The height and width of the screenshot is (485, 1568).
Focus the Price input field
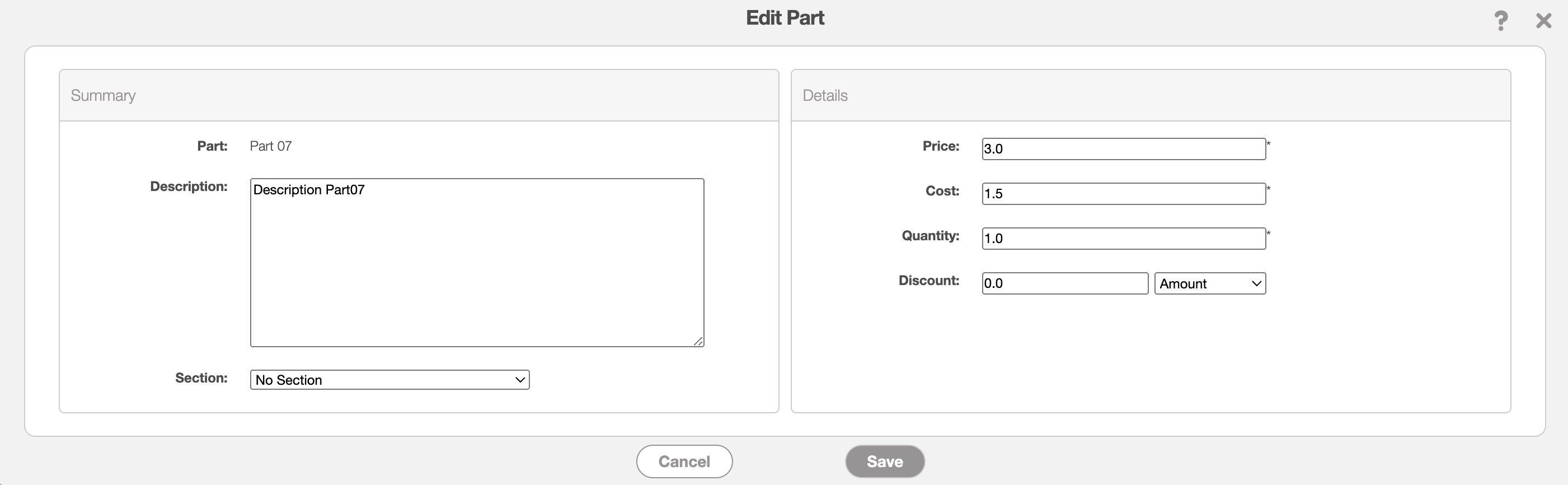pyautogui.click(x=1123, y=148)
